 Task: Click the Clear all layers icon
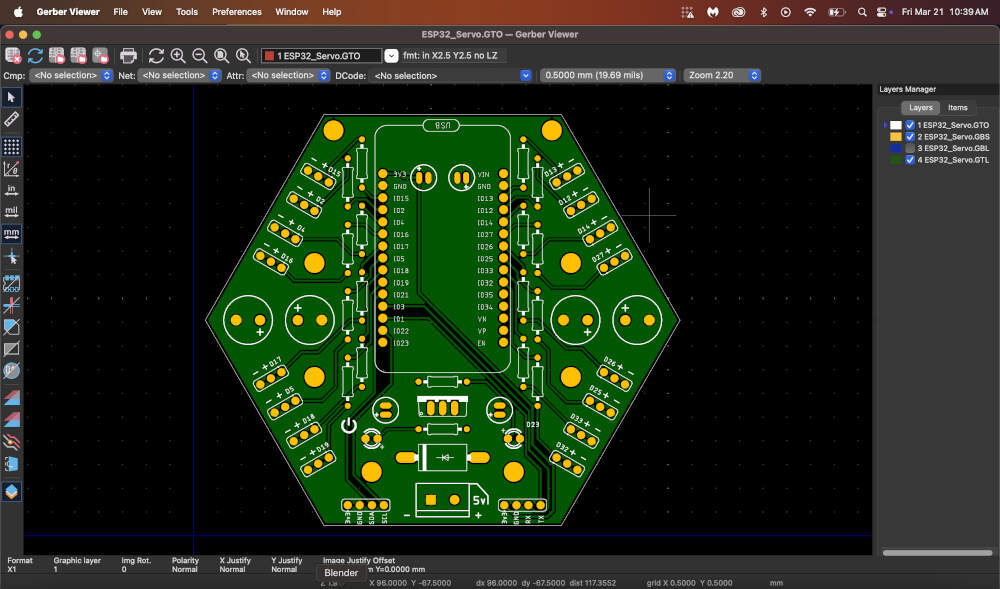tap(13, 55)
